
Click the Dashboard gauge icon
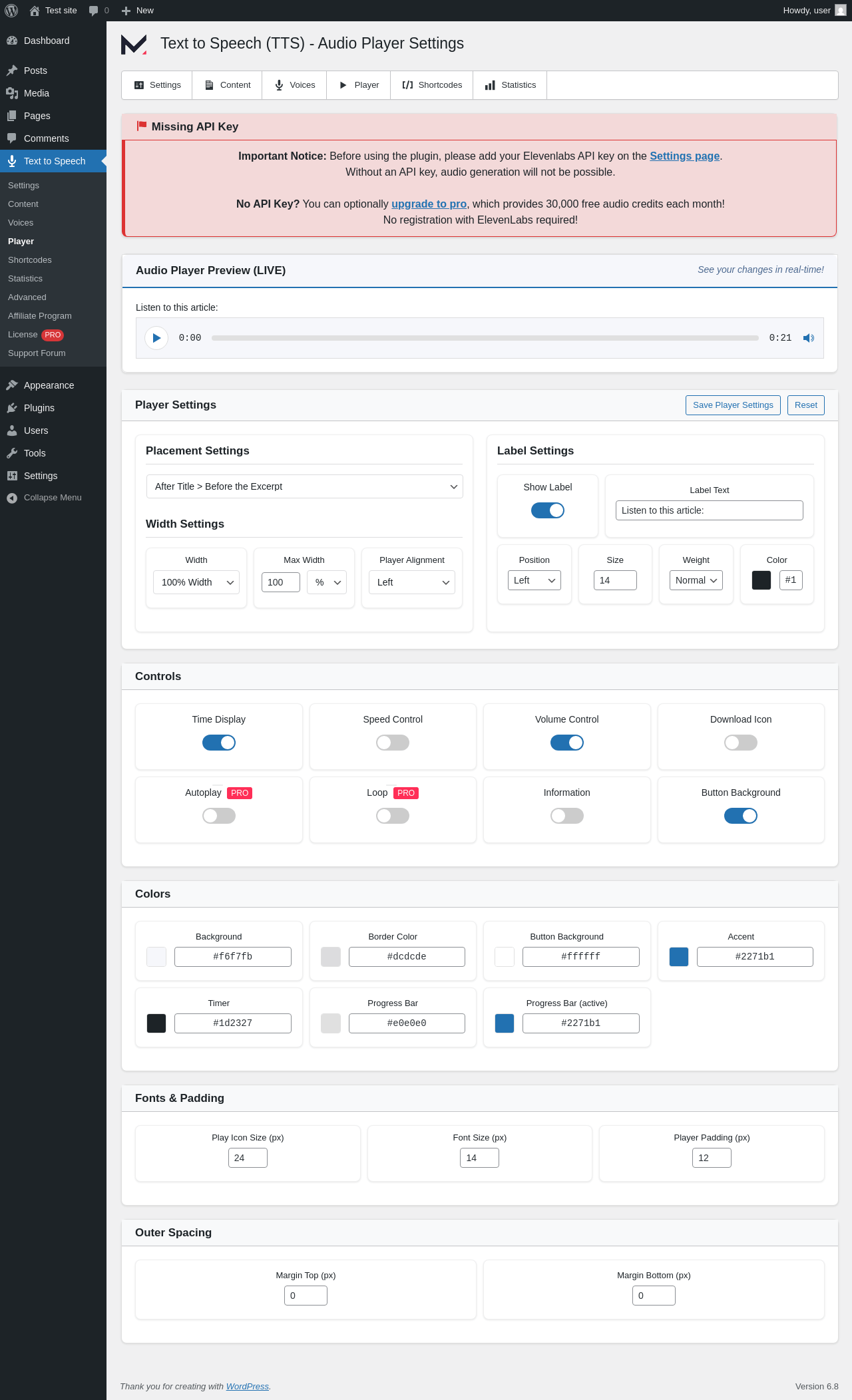[12, 41]
